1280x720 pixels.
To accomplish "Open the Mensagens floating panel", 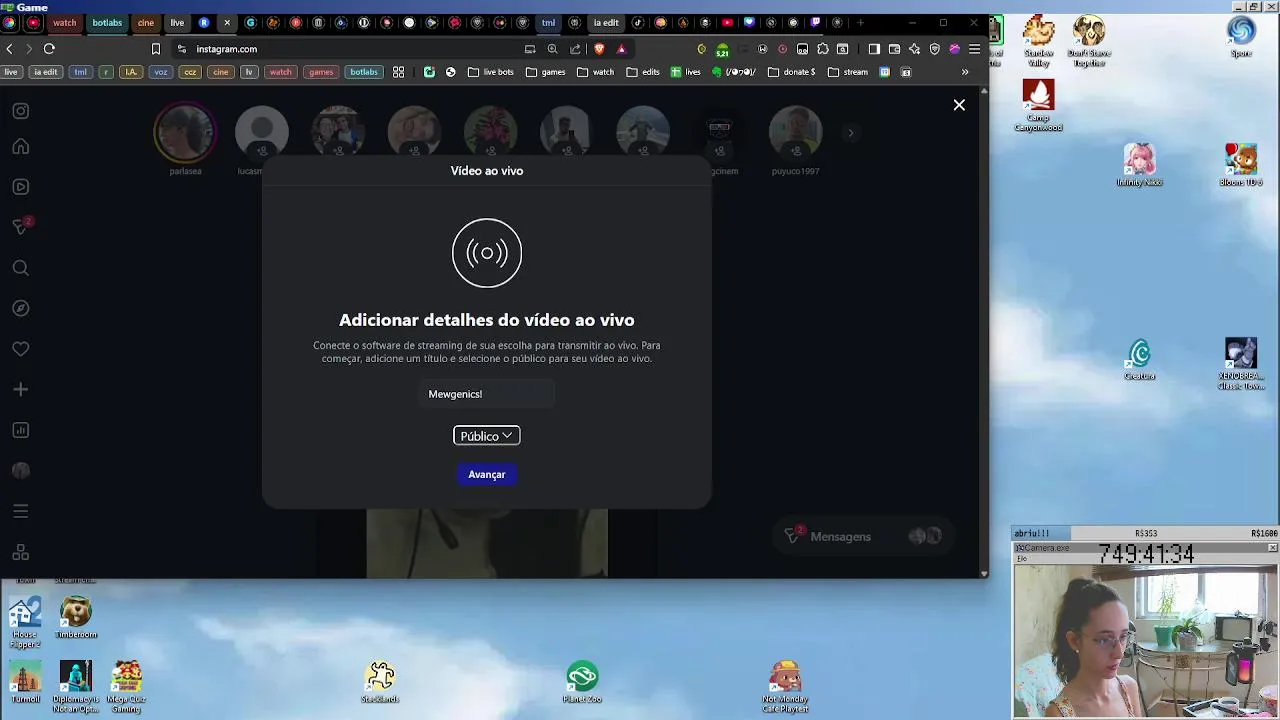I will [862, 537].
